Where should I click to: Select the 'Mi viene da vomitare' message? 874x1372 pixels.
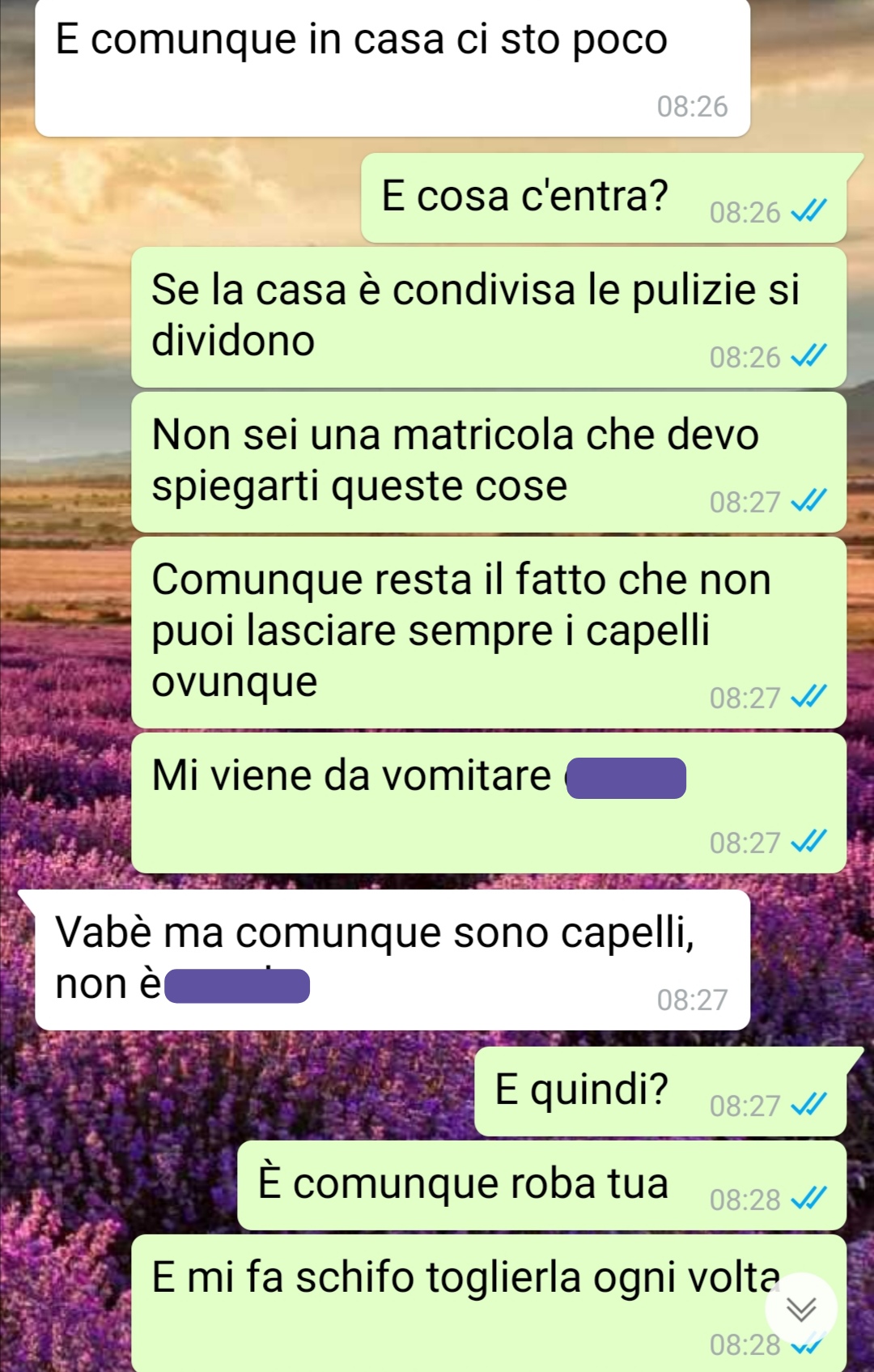(489, 803)
